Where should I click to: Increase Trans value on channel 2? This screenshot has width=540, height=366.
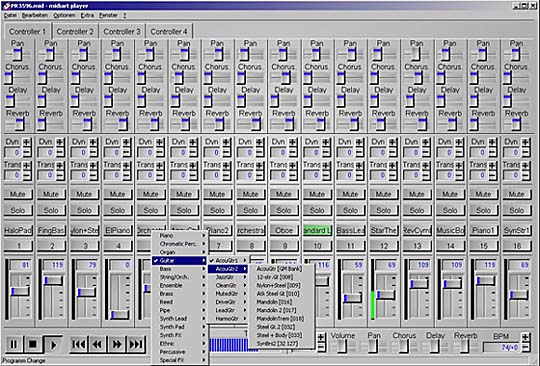(x=60, y=166)
